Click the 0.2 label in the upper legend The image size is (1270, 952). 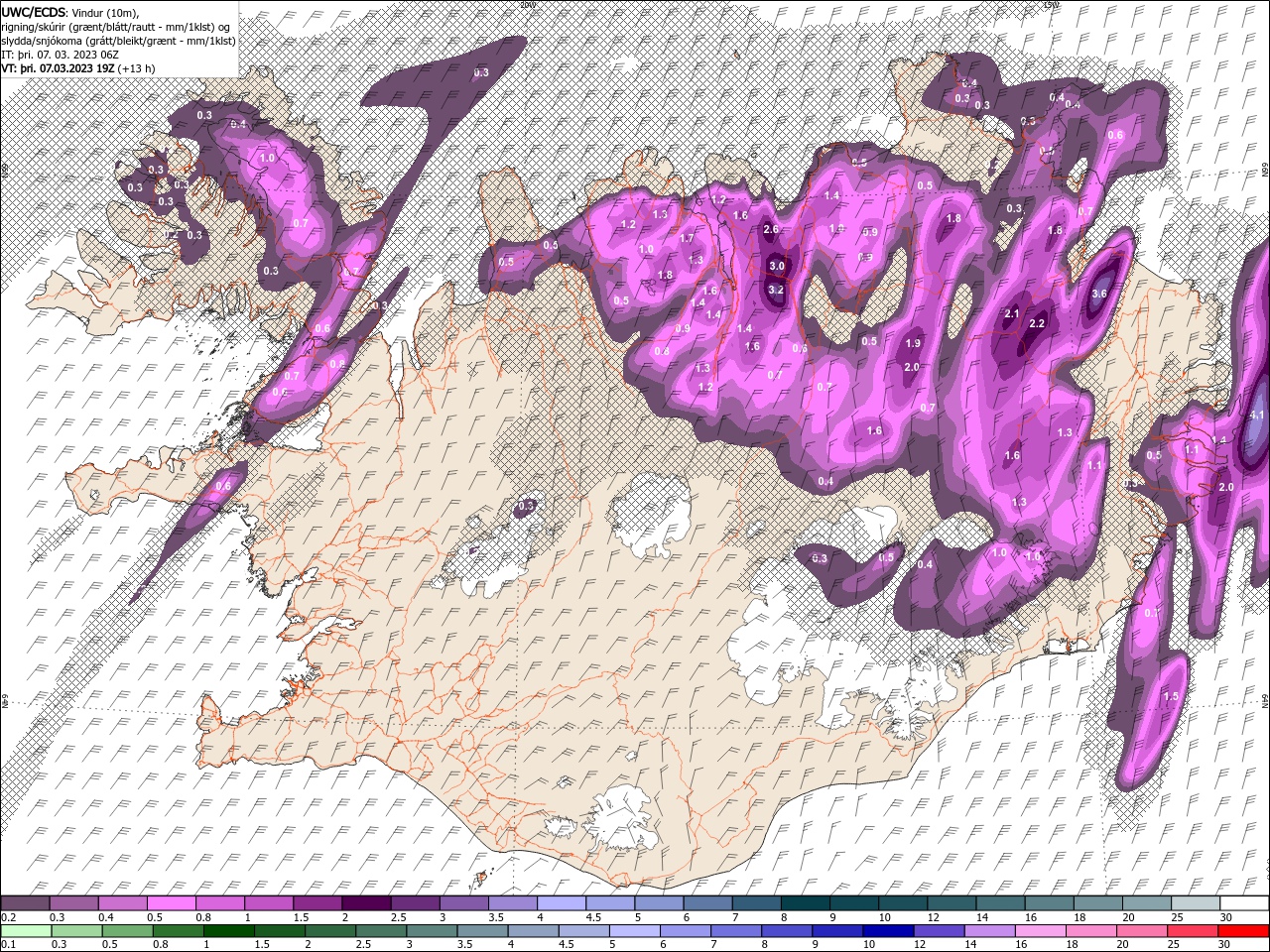(8, 917)
